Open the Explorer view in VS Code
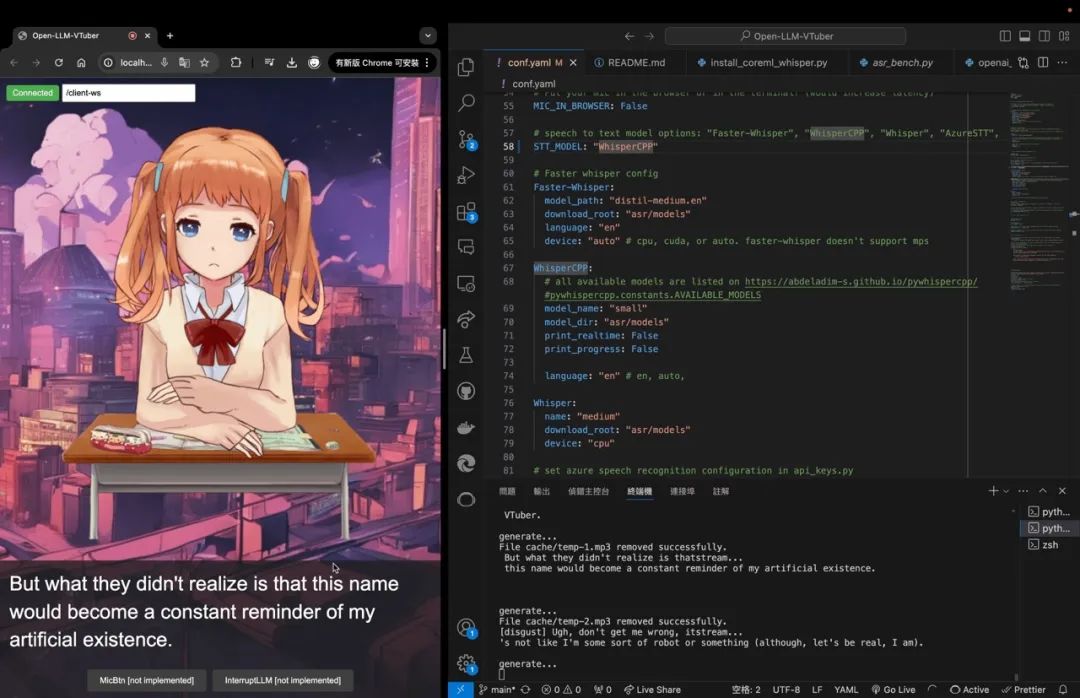This screenshot has width=1080, height=698. (x=466, y=67)
